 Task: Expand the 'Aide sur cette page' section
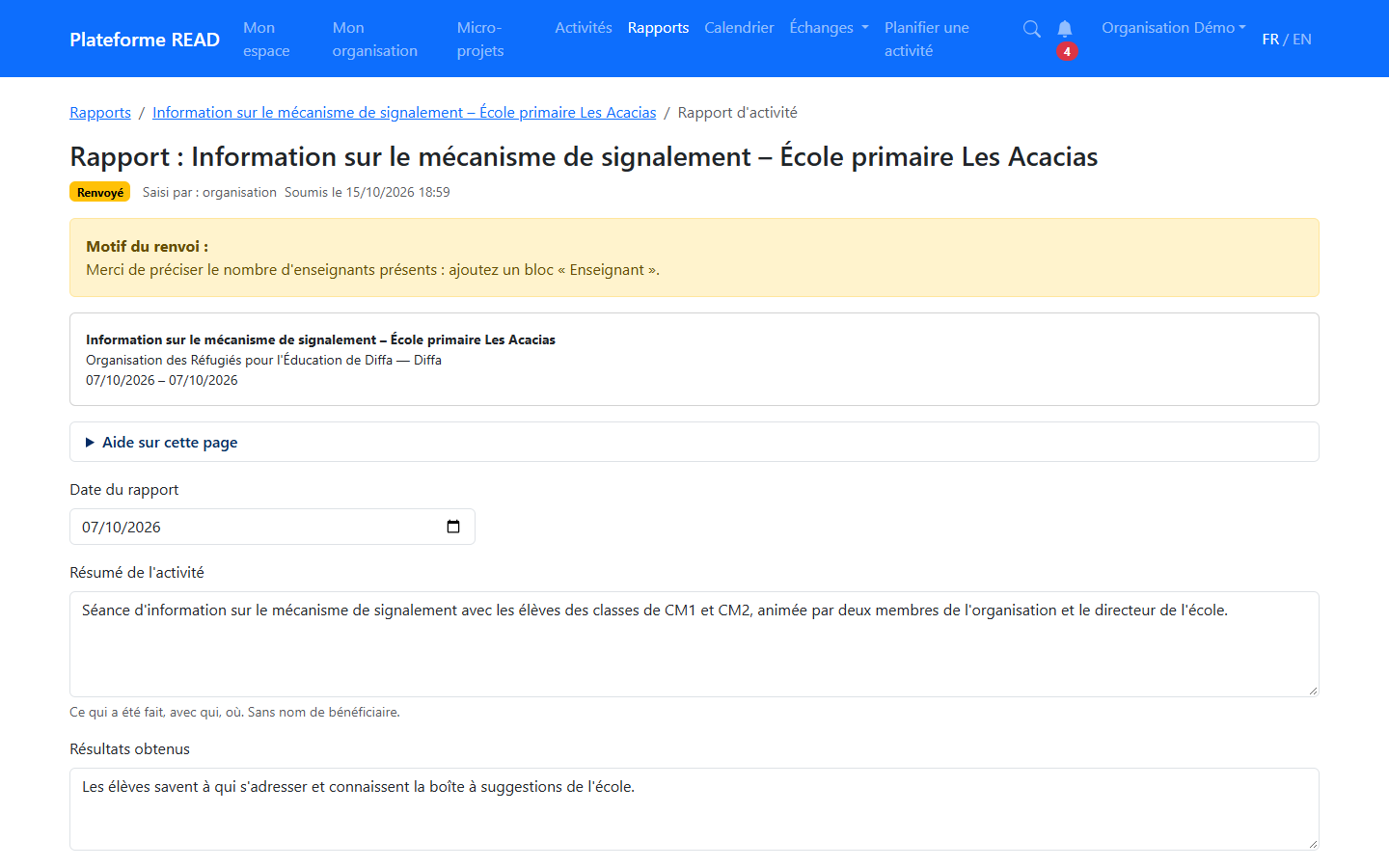pyautogui.click(x=694, y=442)
